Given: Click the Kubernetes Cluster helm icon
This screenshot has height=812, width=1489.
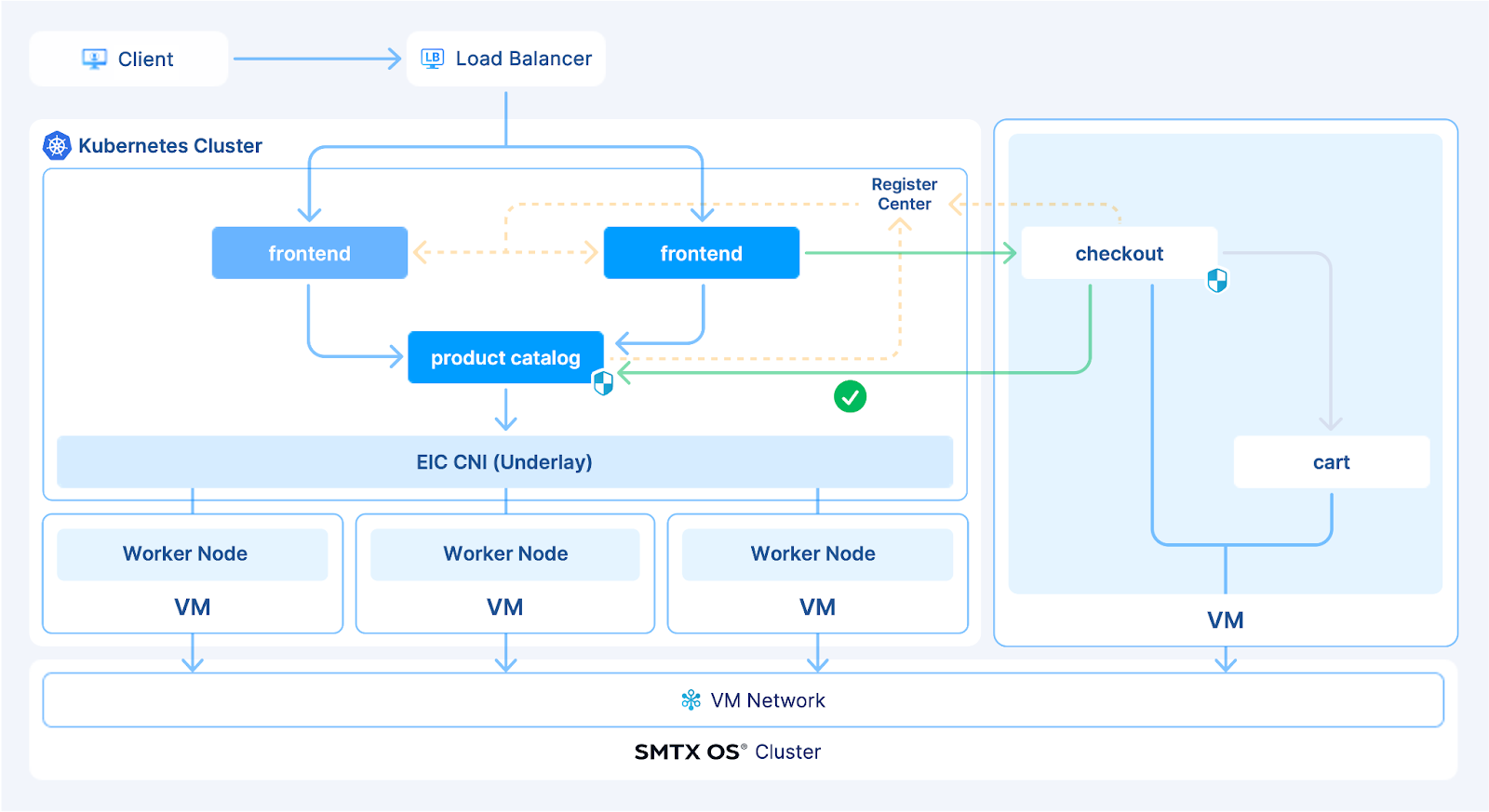Looking at the screenshot, I should click(x=58, y=145).
